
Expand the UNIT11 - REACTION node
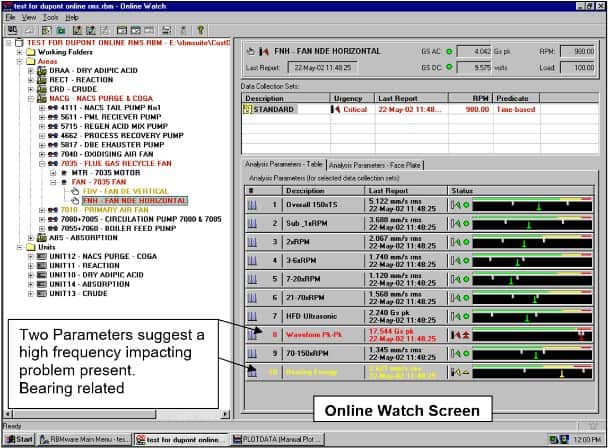pyautogui.click(x=31, y=266)
